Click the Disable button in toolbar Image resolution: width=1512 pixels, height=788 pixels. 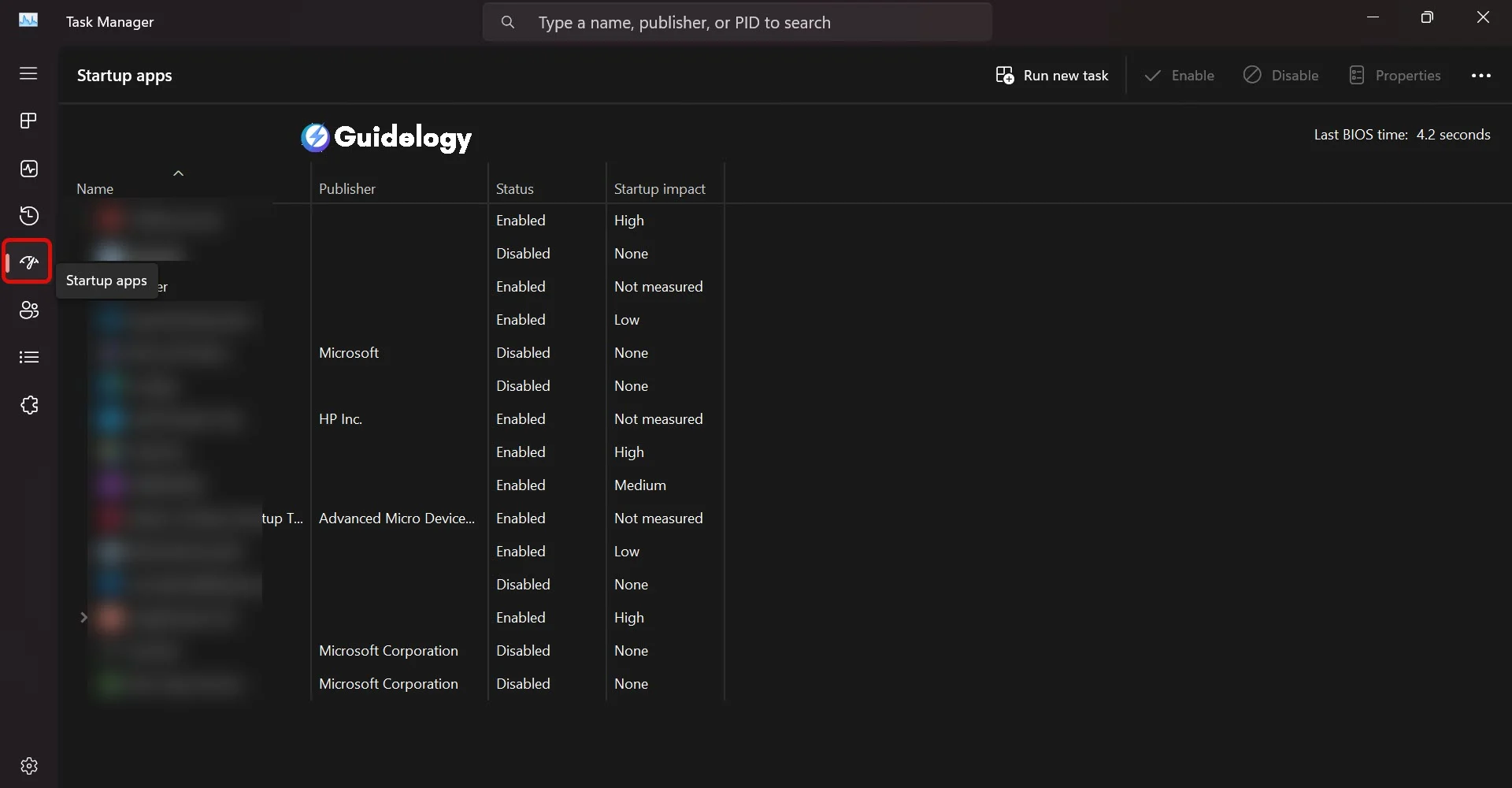(x=1280, y=76)
